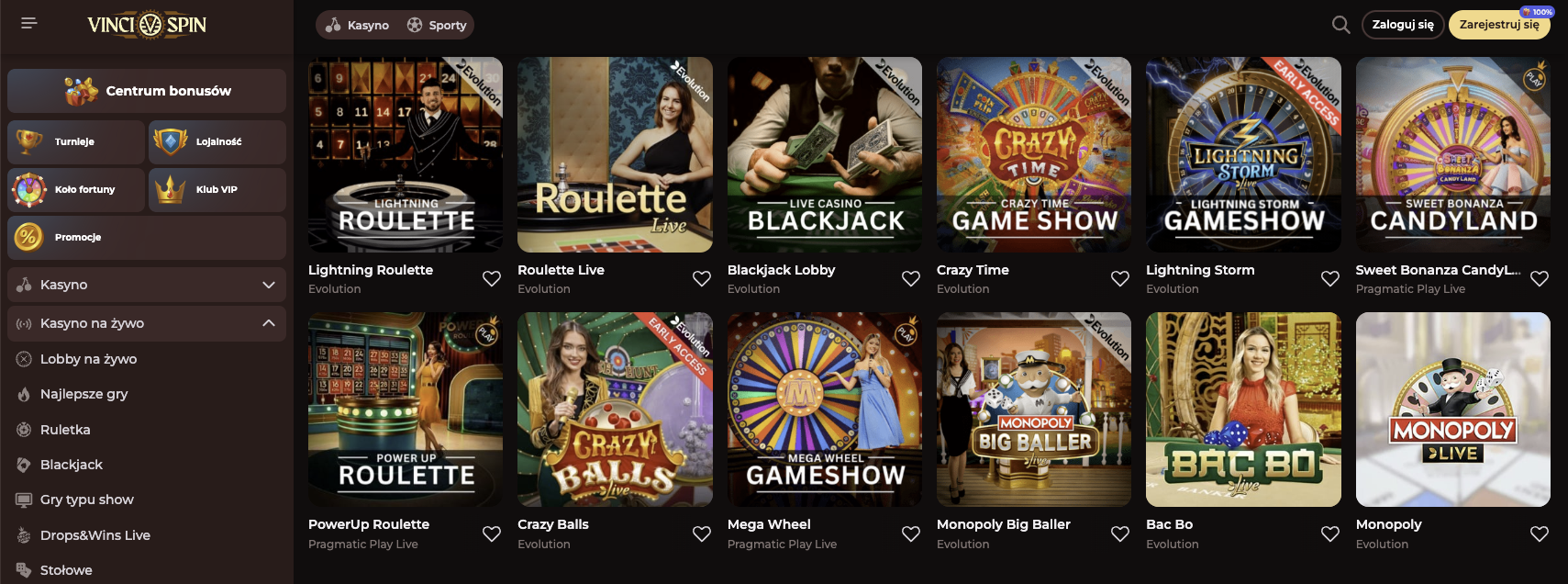Open Ruletka in sidebar menu

click(x=65, y=430)
